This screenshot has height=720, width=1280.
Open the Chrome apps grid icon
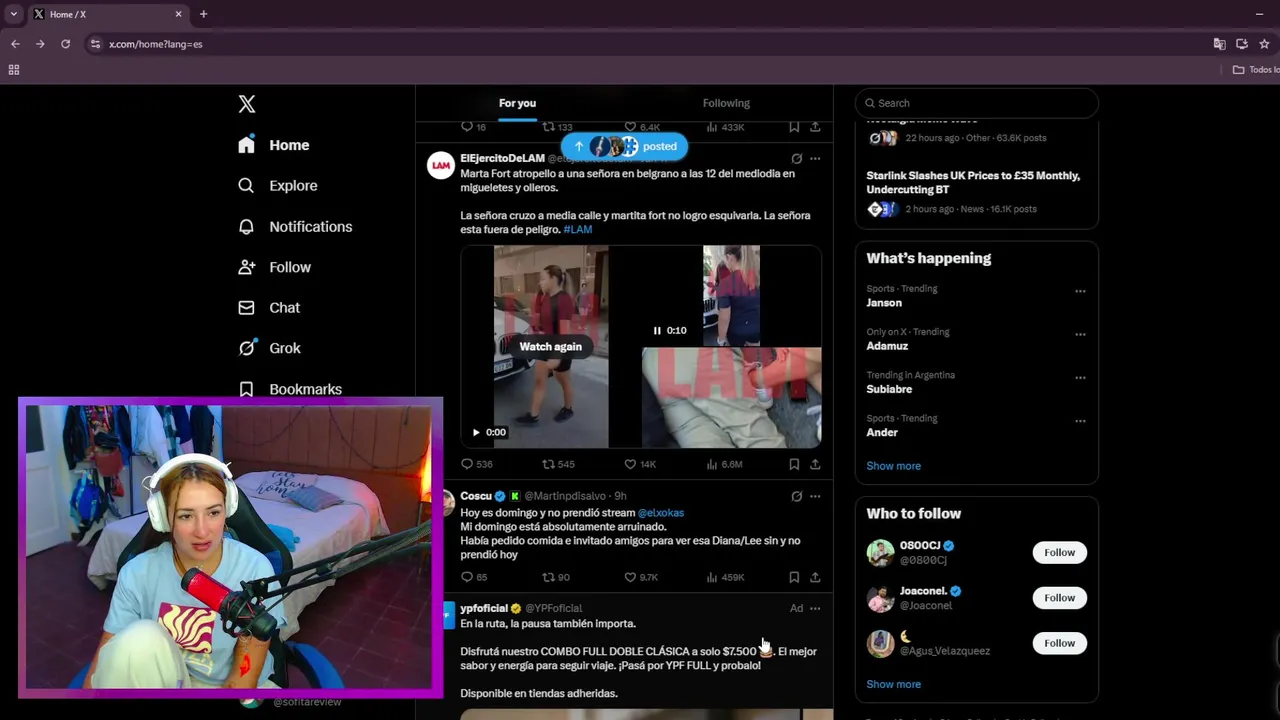(13, 70)
